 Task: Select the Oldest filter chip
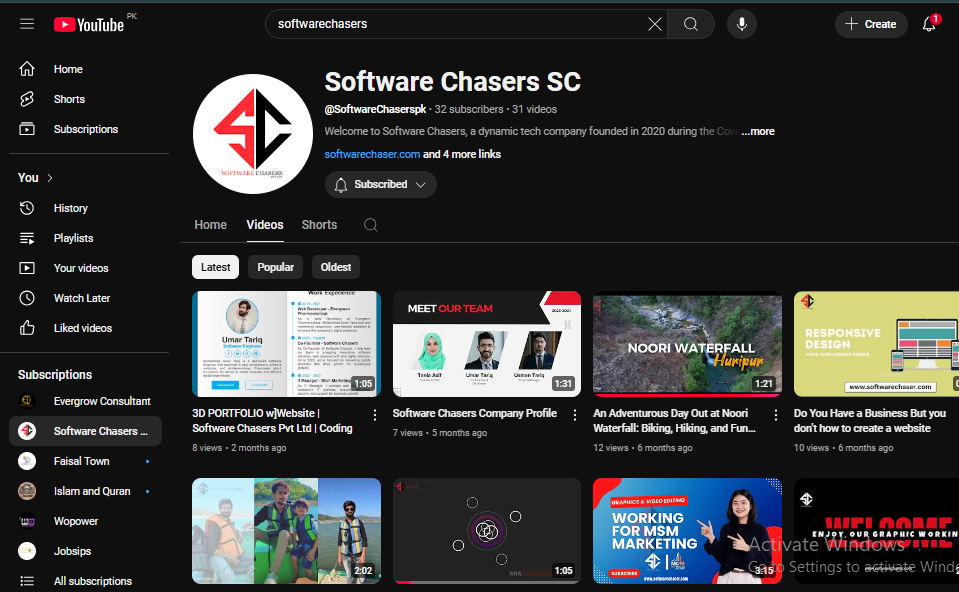coord(336,267)
